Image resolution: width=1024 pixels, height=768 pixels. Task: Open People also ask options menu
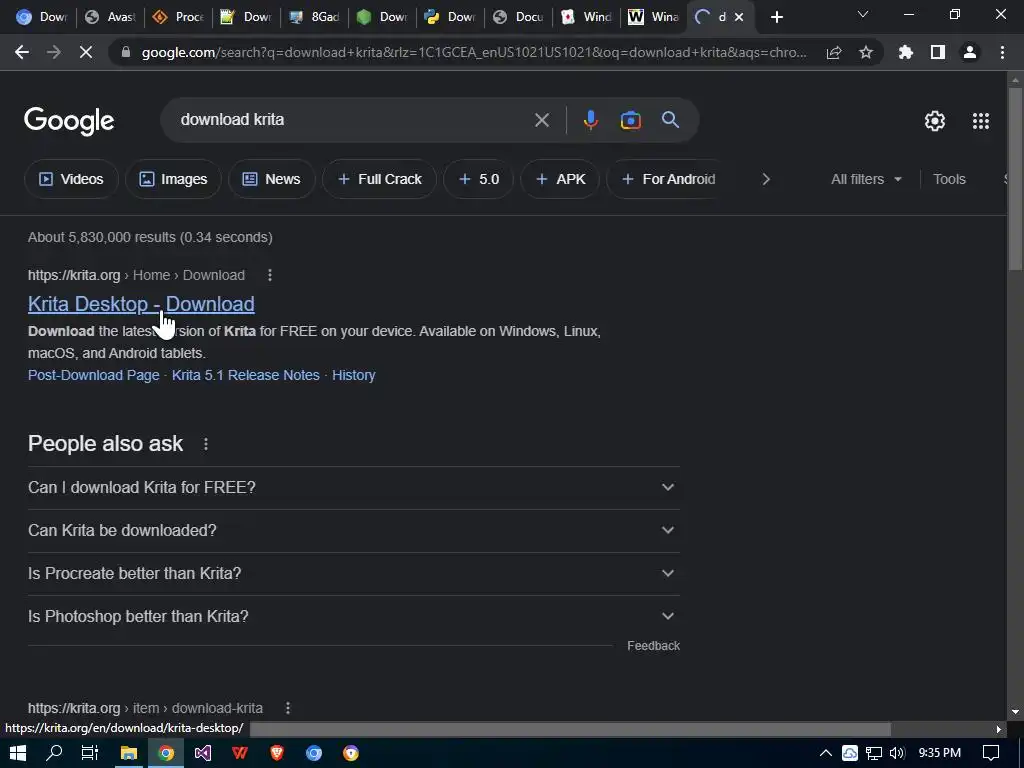click(x=206, y=444)
